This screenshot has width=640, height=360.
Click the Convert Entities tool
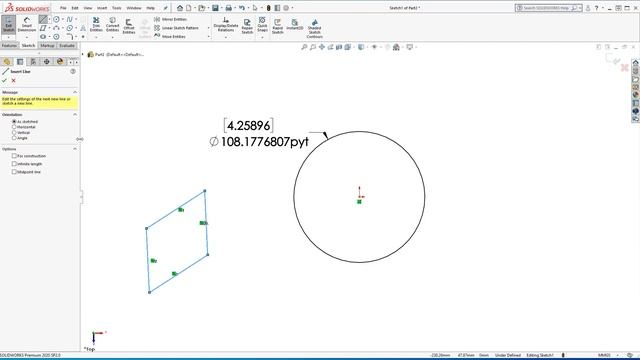click(x=112, y=24)
